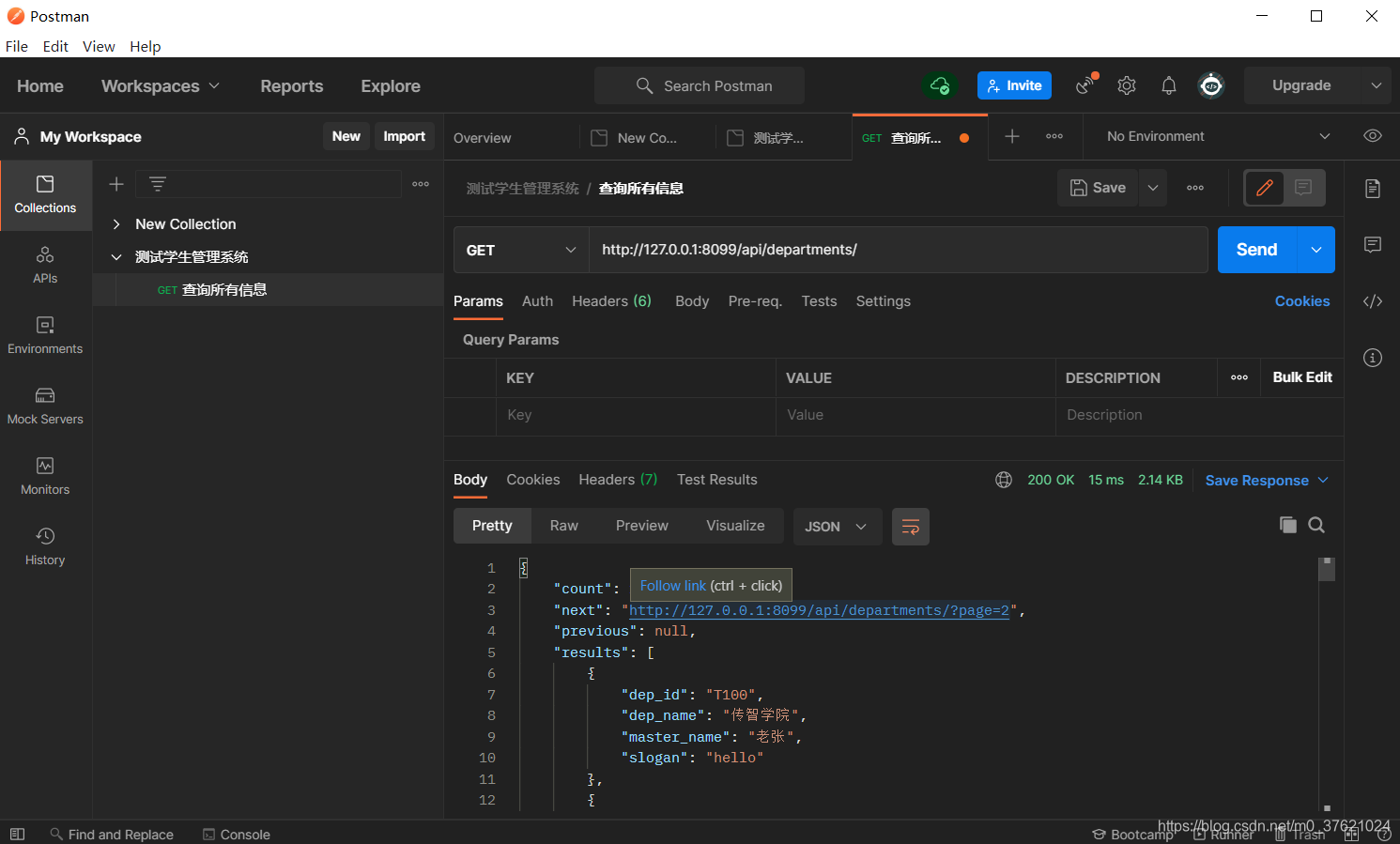Open Save options dropdown arrow

(x=1153, y=188)
